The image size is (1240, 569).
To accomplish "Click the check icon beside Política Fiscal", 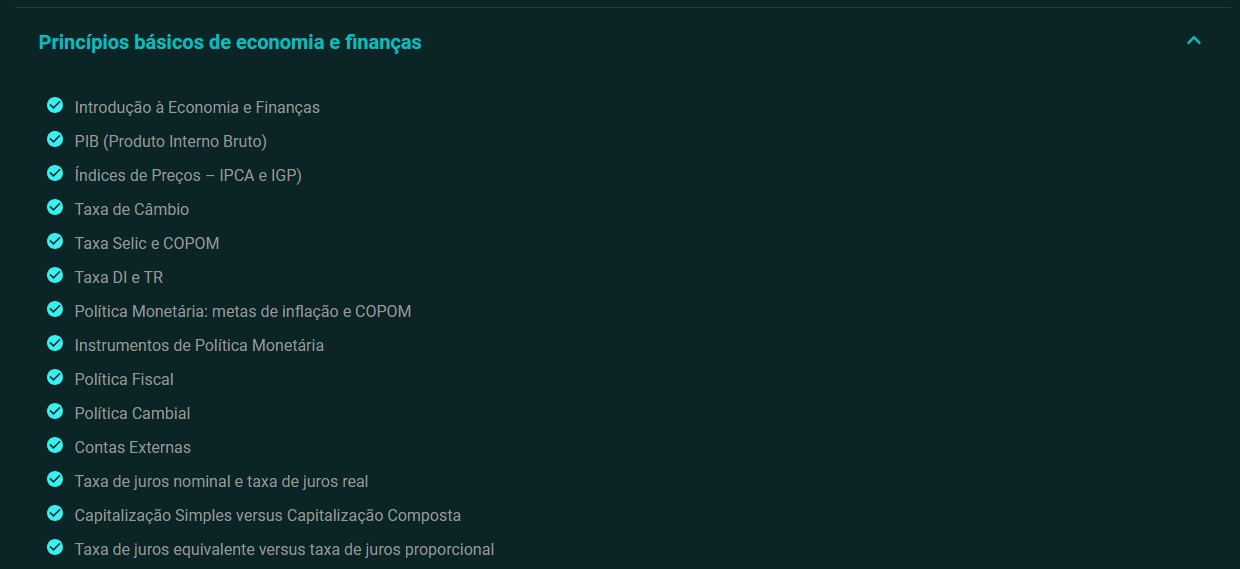I will (55, 377).
